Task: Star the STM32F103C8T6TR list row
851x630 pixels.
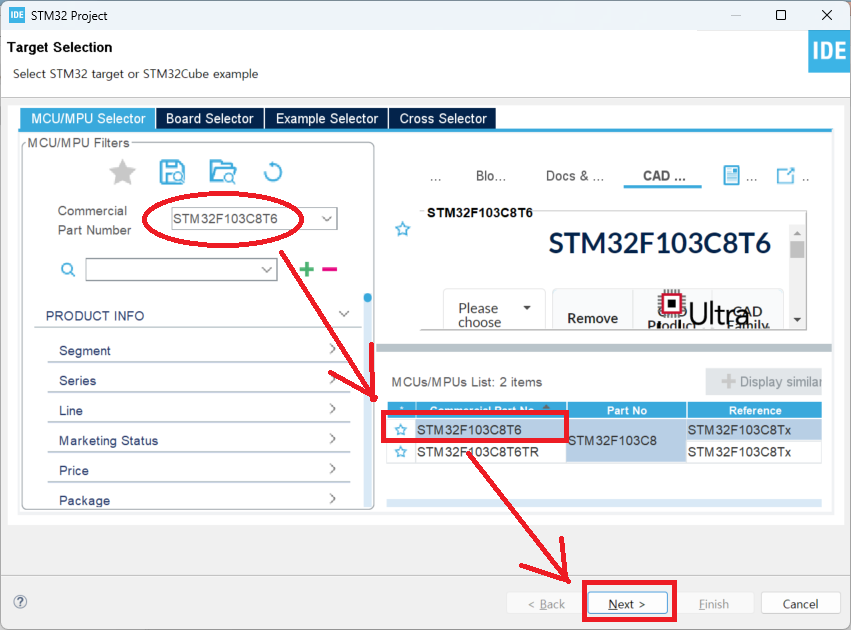Action: click(x=401, y=451)
